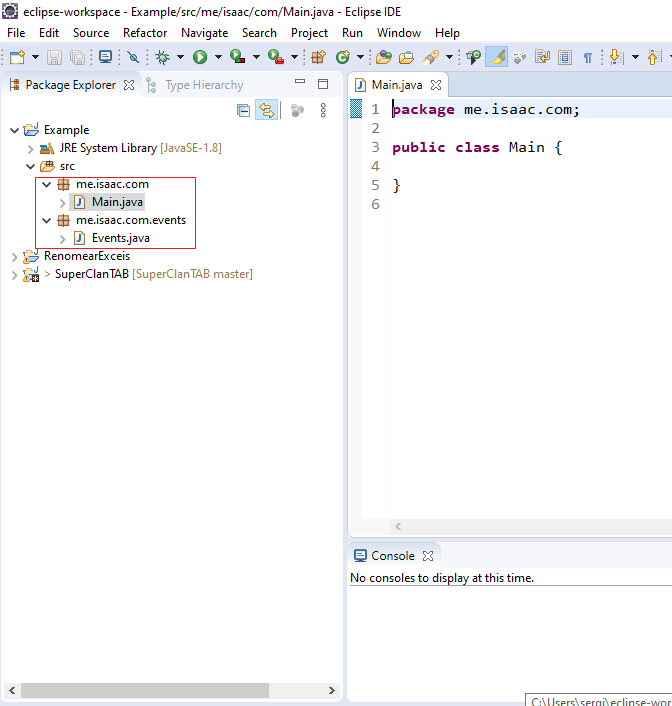The image size is (672, 706).
Task: Open the File menu
Action: [16, 33]
